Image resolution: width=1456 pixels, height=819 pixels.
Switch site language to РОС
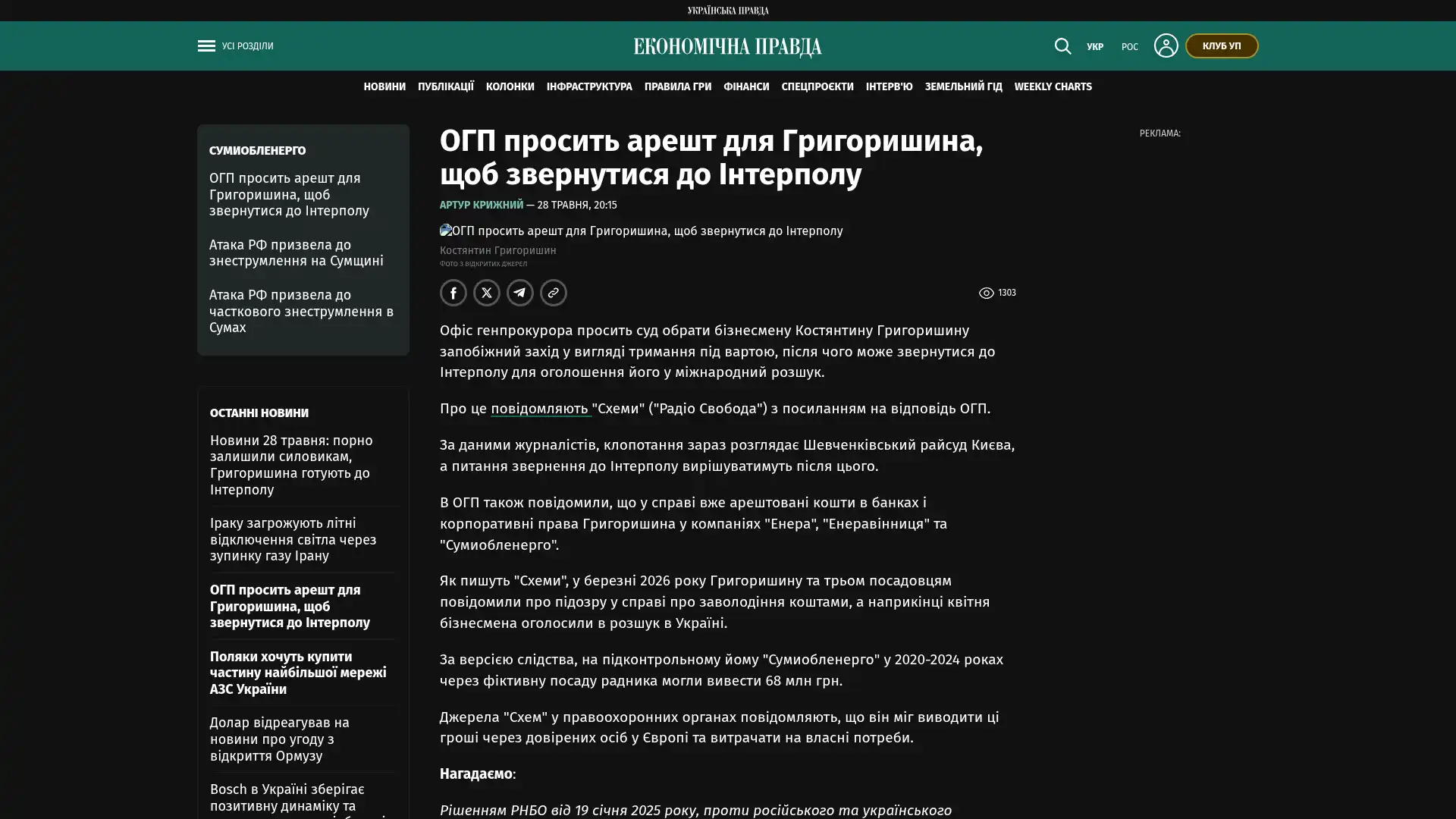1130,47
